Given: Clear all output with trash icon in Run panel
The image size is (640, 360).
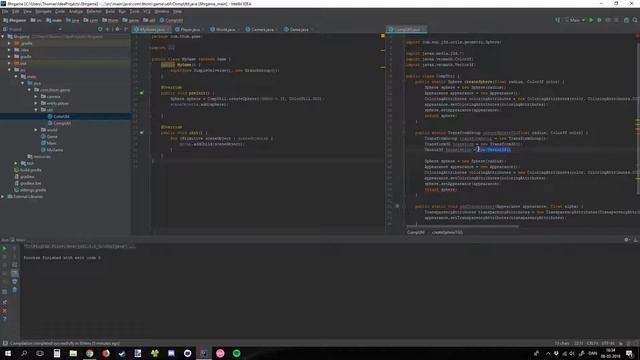Looking at the screenshot, I should [14, 290].
